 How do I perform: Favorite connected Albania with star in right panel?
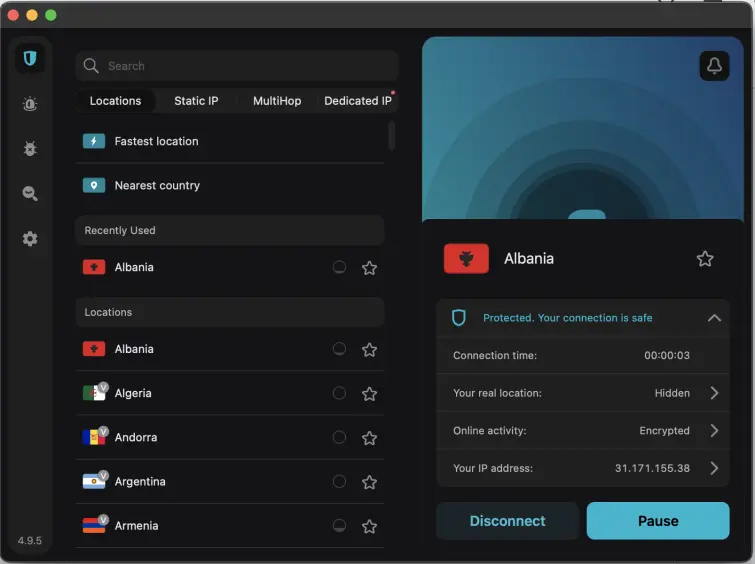(x=705, y=259)
